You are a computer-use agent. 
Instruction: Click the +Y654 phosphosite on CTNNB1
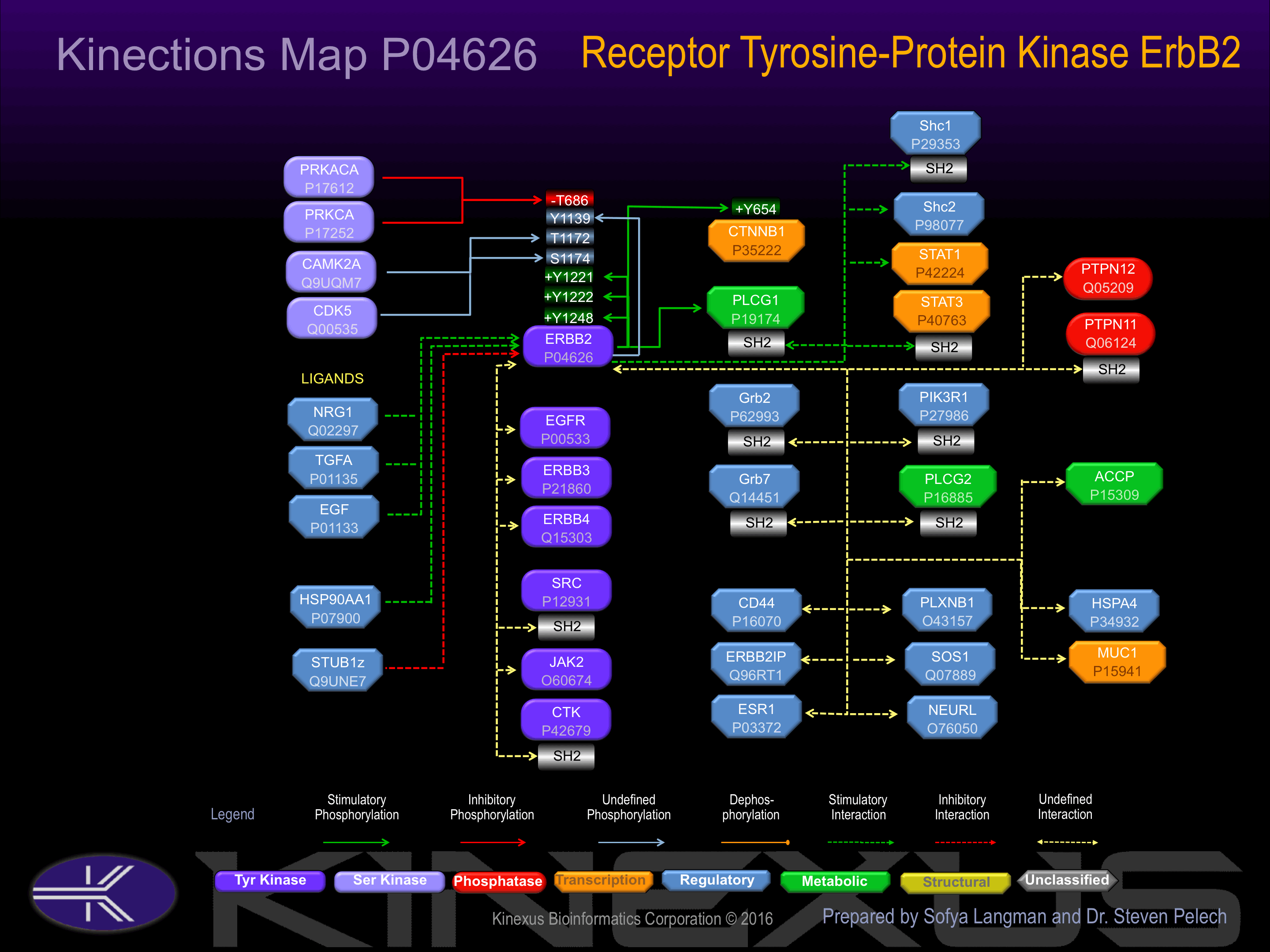point(755,208)
